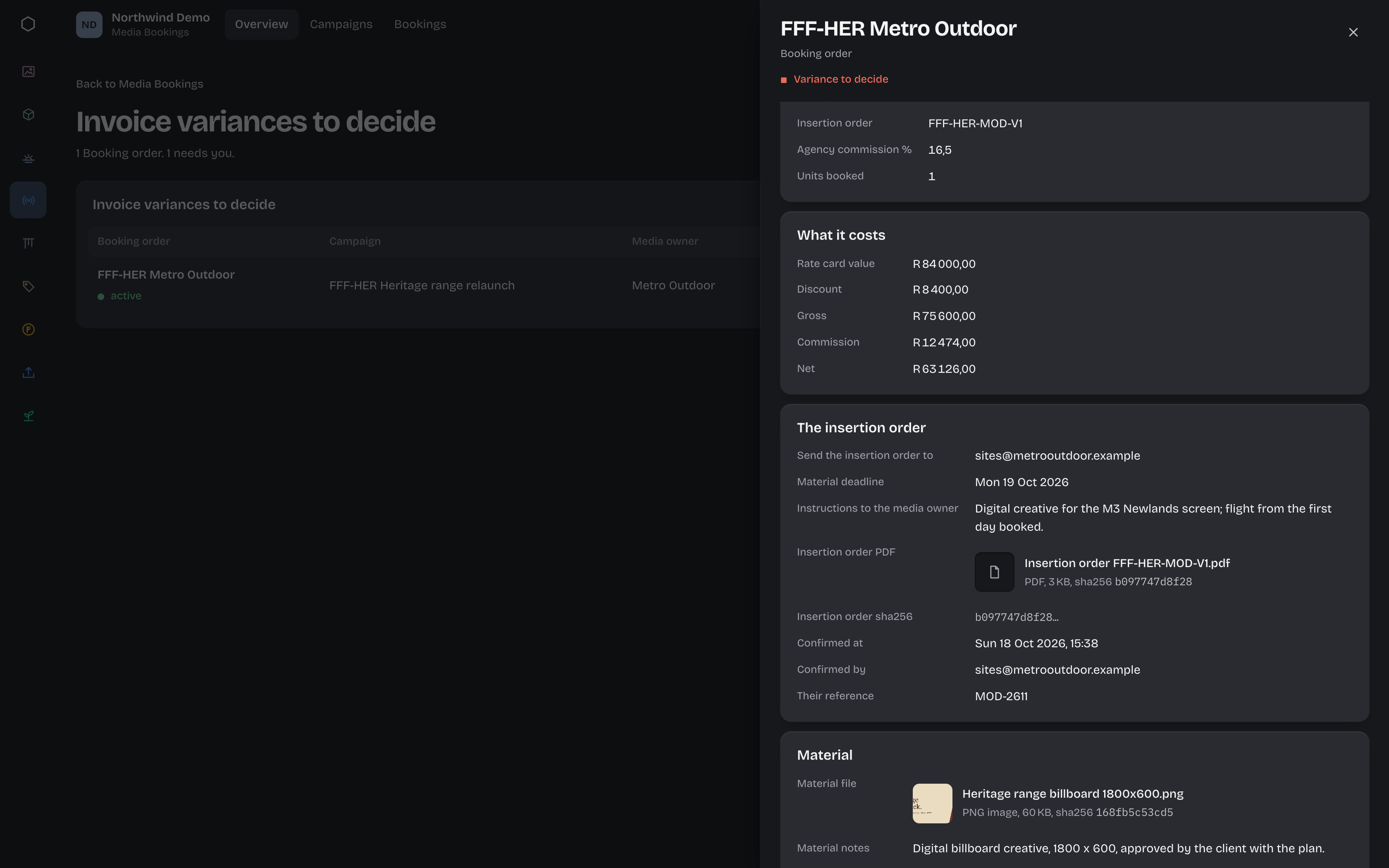This screenshot has height=868, width=1389.
Task: Select the Commission value R 12 474,00
Action: pos(944,343)
